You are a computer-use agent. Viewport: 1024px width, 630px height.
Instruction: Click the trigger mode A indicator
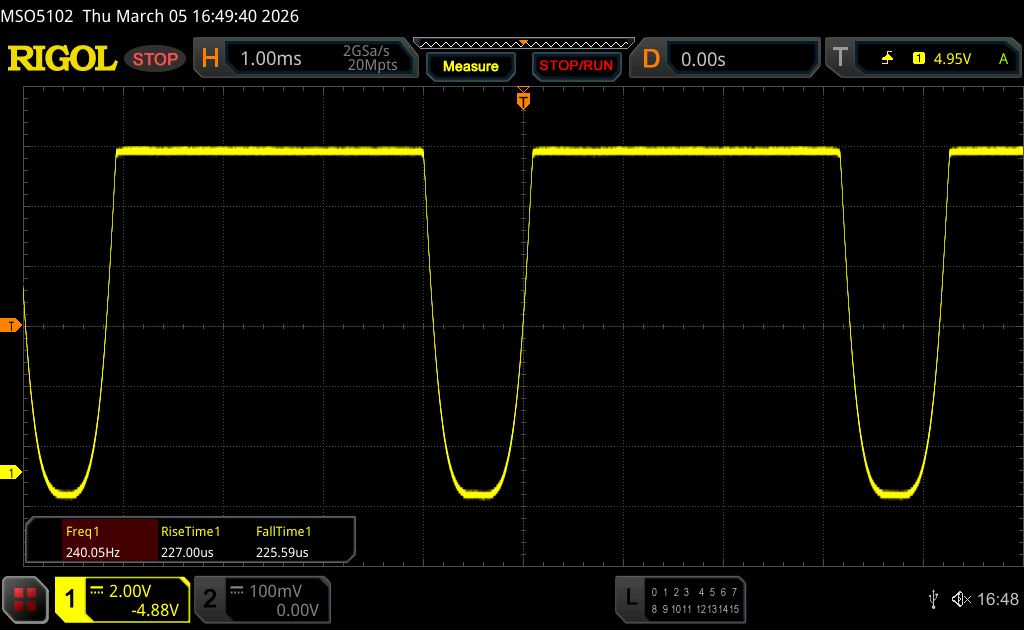1004,59
